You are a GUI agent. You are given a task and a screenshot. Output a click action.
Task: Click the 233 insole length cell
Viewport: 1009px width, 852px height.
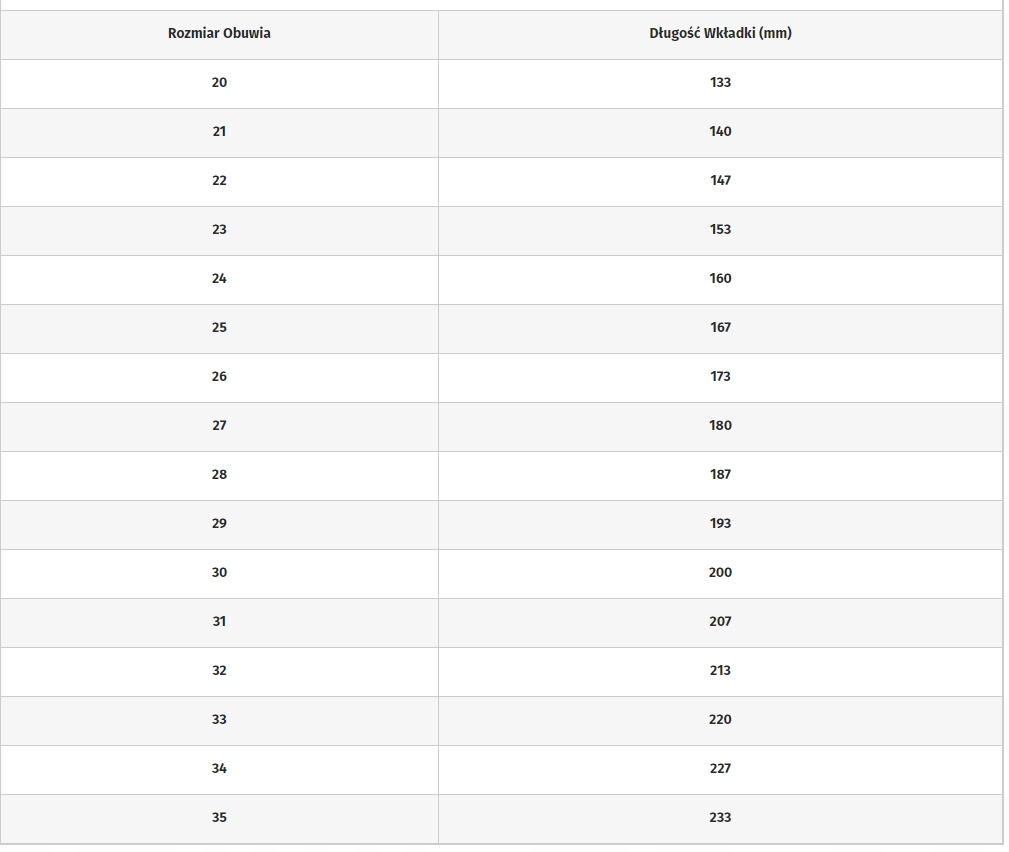(x=720, y=817)
